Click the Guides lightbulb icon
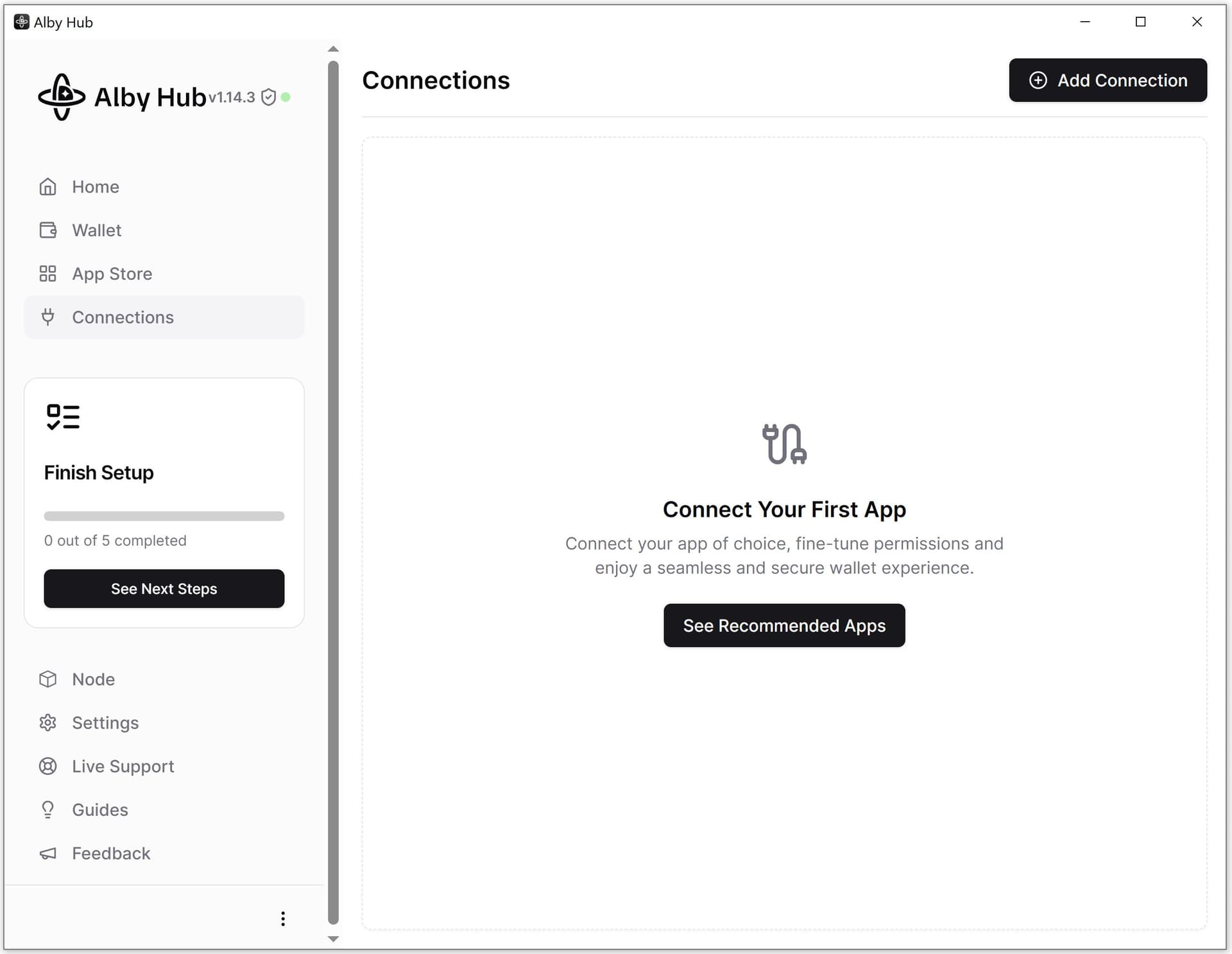 (x=48, y=810)
